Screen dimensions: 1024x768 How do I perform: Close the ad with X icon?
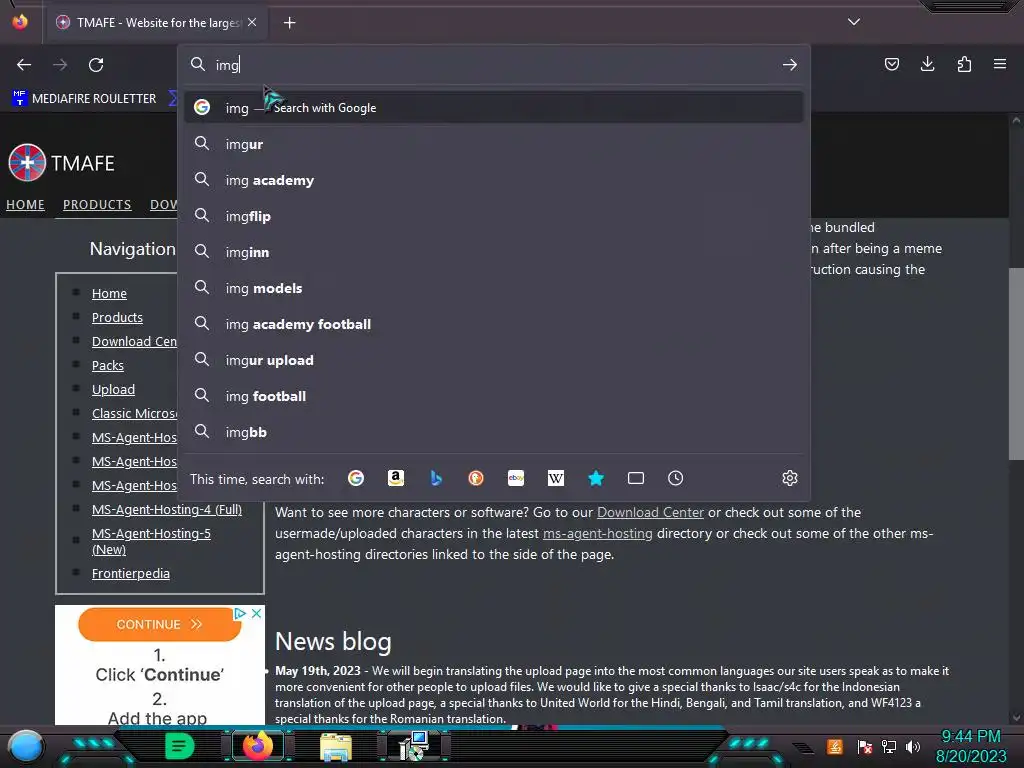point(257,613)
